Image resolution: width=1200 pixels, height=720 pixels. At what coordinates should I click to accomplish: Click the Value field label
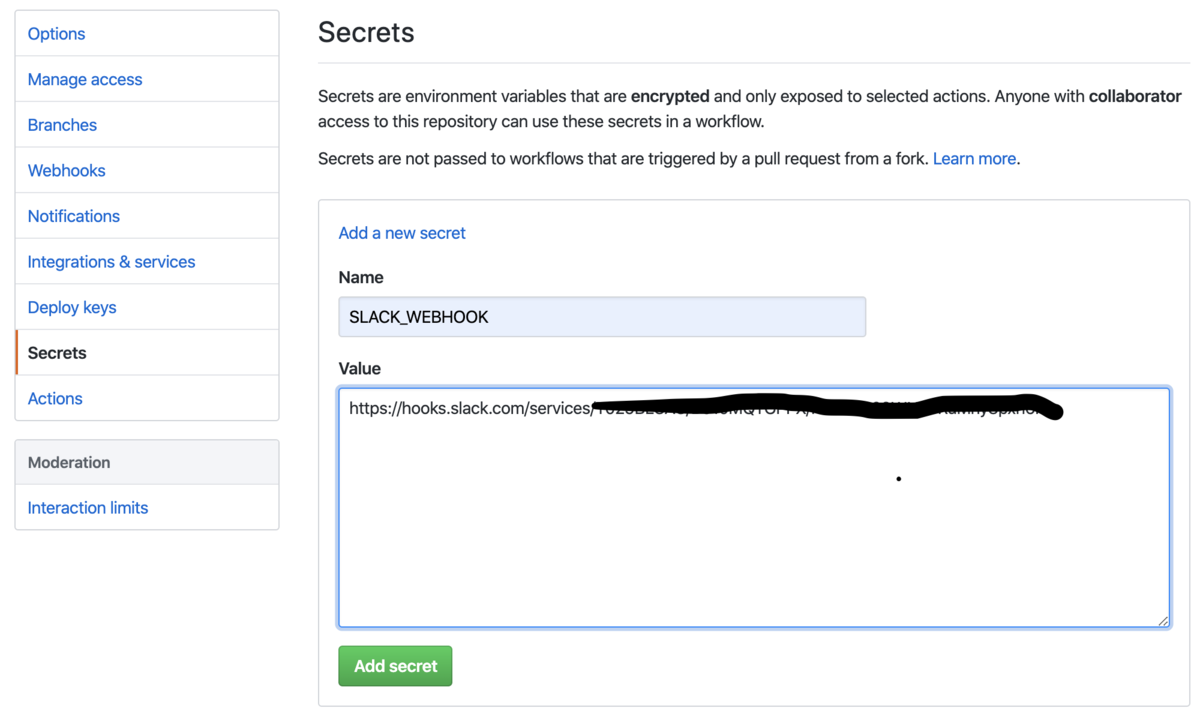[x=360, y=369]
